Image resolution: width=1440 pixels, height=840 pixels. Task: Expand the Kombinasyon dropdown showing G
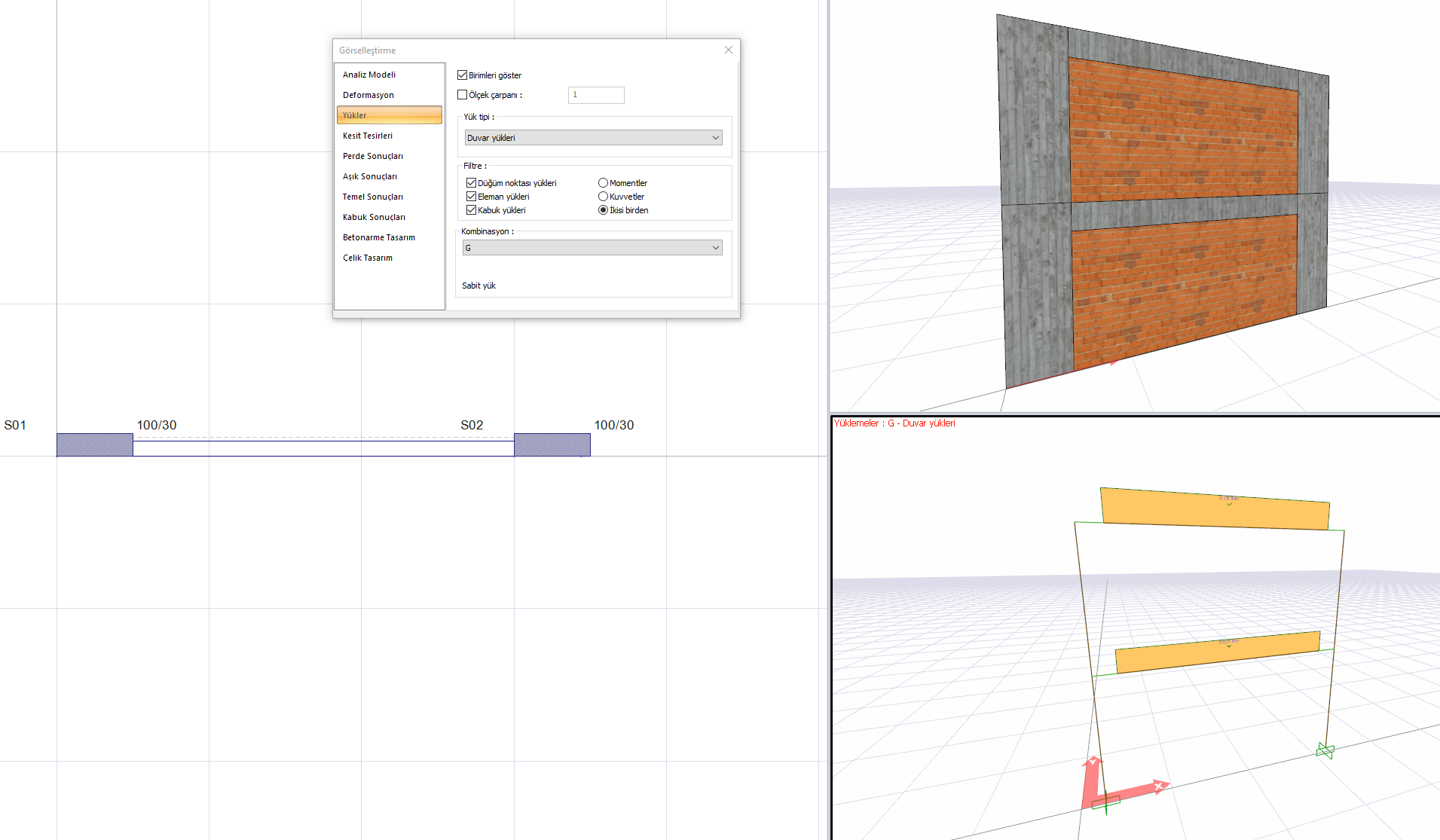(x=593, y=248)
